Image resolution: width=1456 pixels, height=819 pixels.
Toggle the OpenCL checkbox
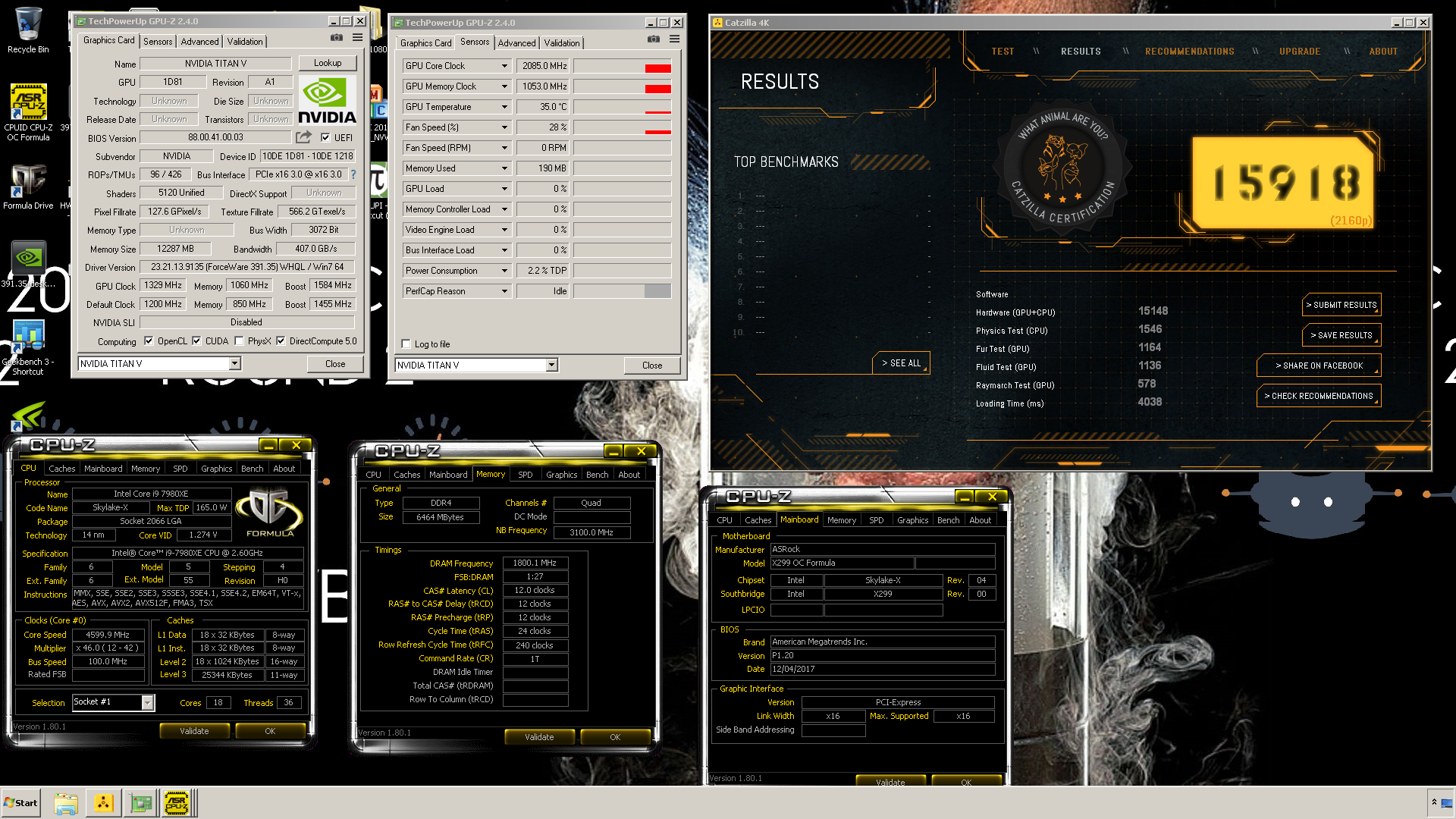point(149,341)
